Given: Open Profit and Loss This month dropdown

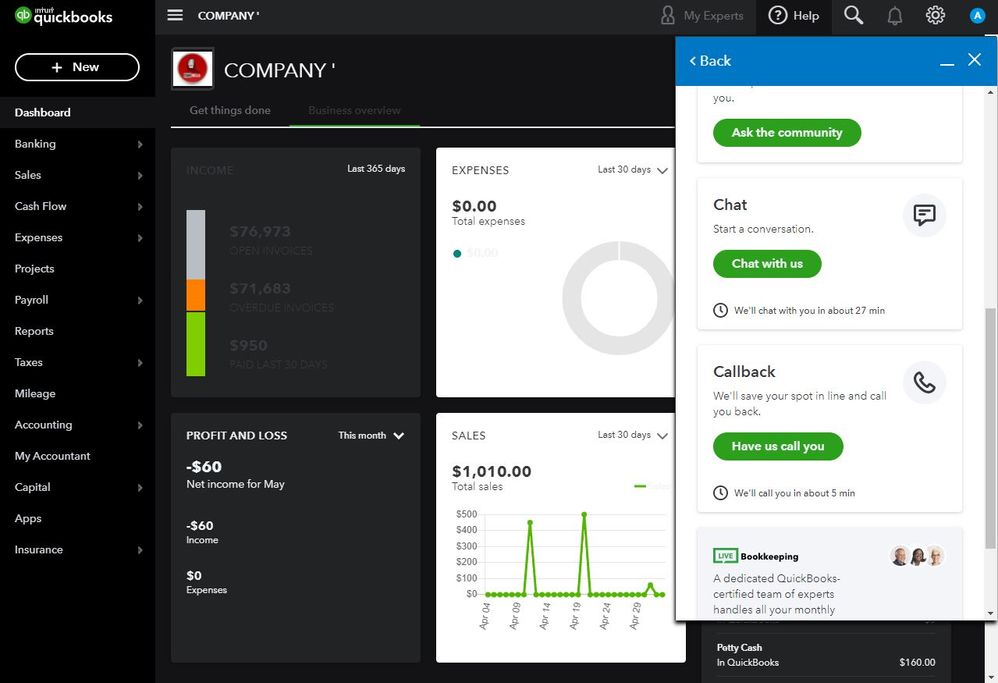Looking at the screenshot, I should (371, 435).
